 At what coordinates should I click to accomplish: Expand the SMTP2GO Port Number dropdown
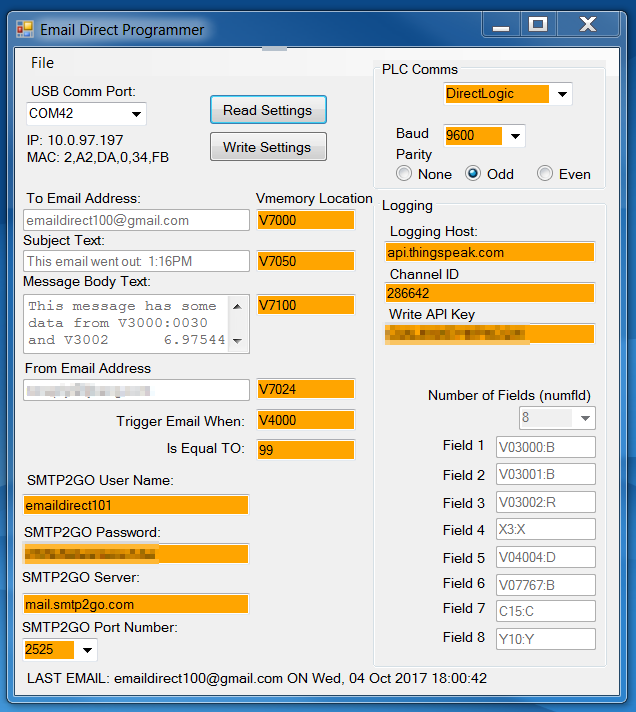87,650
